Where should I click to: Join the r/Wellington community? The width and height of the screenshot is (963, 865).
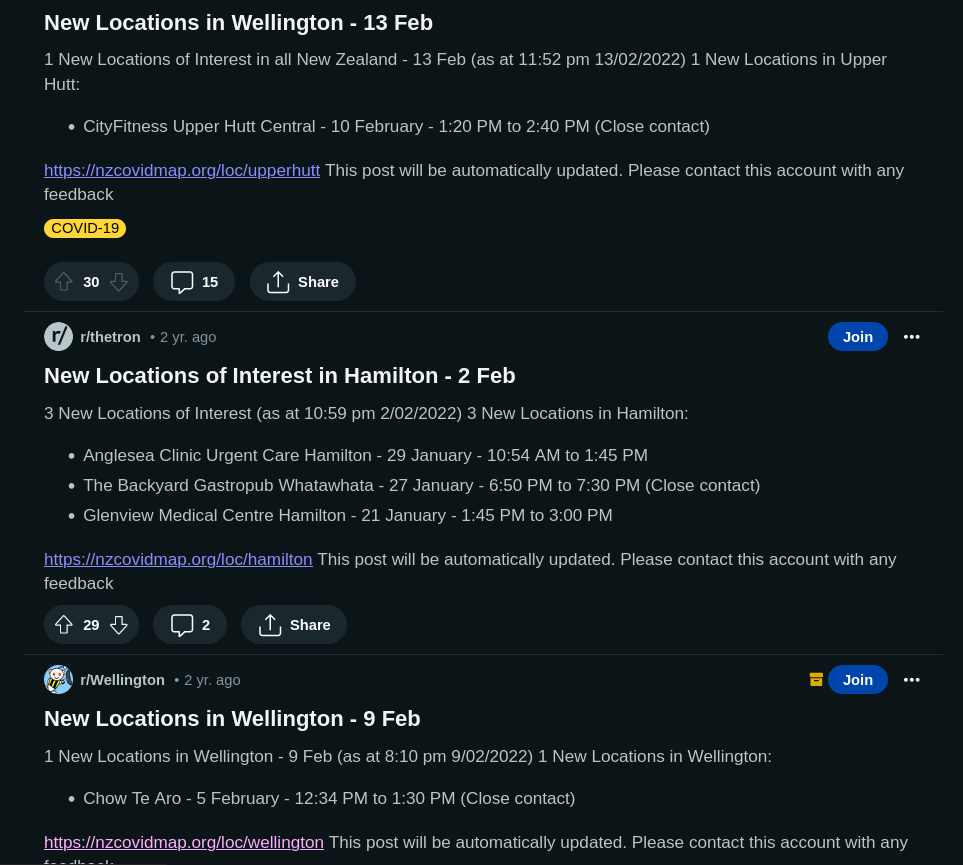(857, 680)
